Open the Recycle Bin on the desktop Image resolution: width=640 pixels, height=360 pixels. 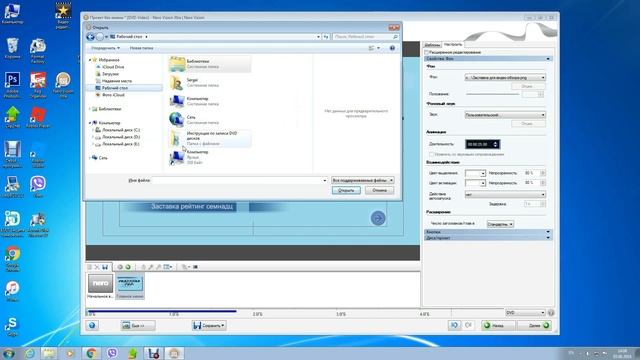tap(12, 48)
